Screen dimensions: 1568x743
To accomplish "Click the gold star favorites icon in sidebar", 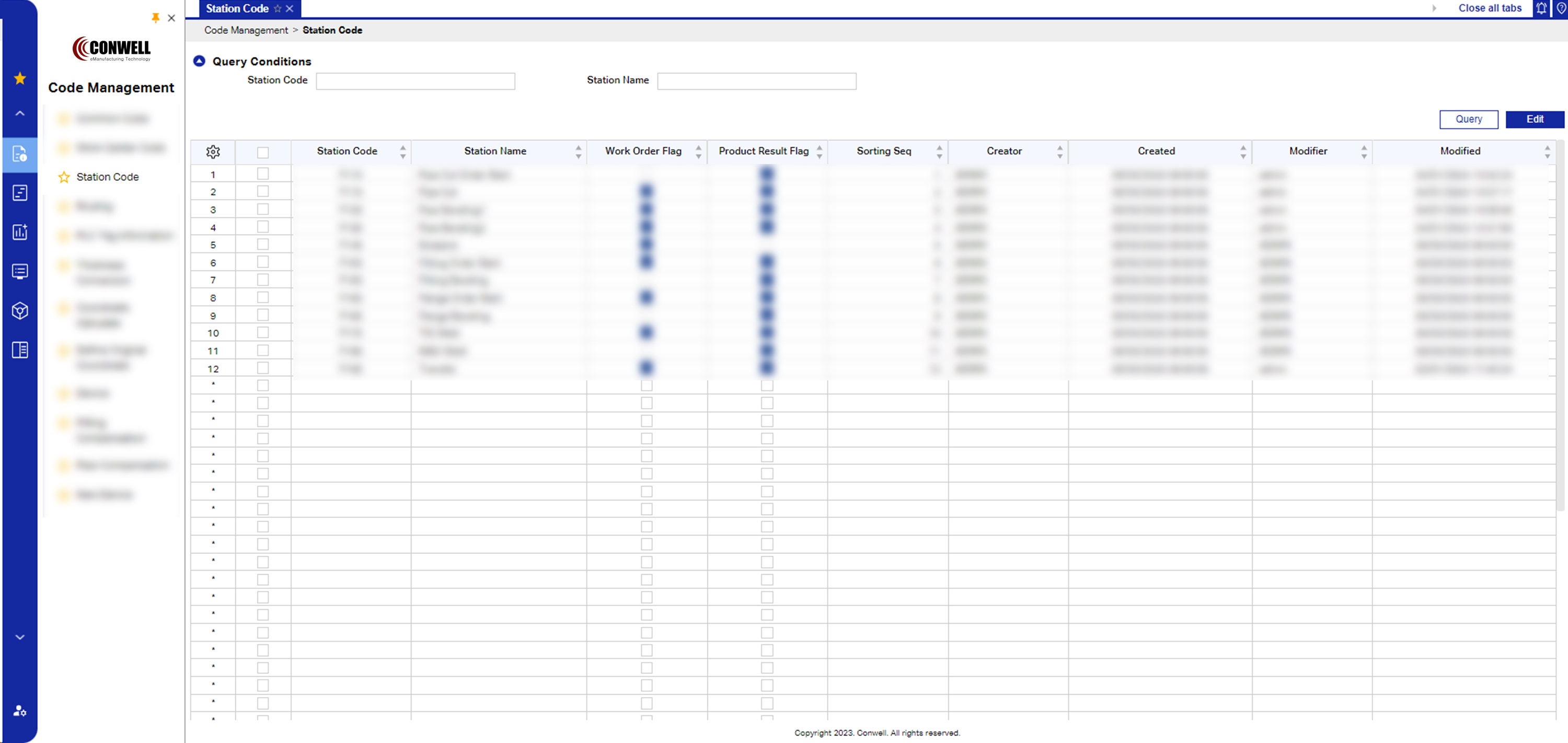I will click(x=20, y=78).
